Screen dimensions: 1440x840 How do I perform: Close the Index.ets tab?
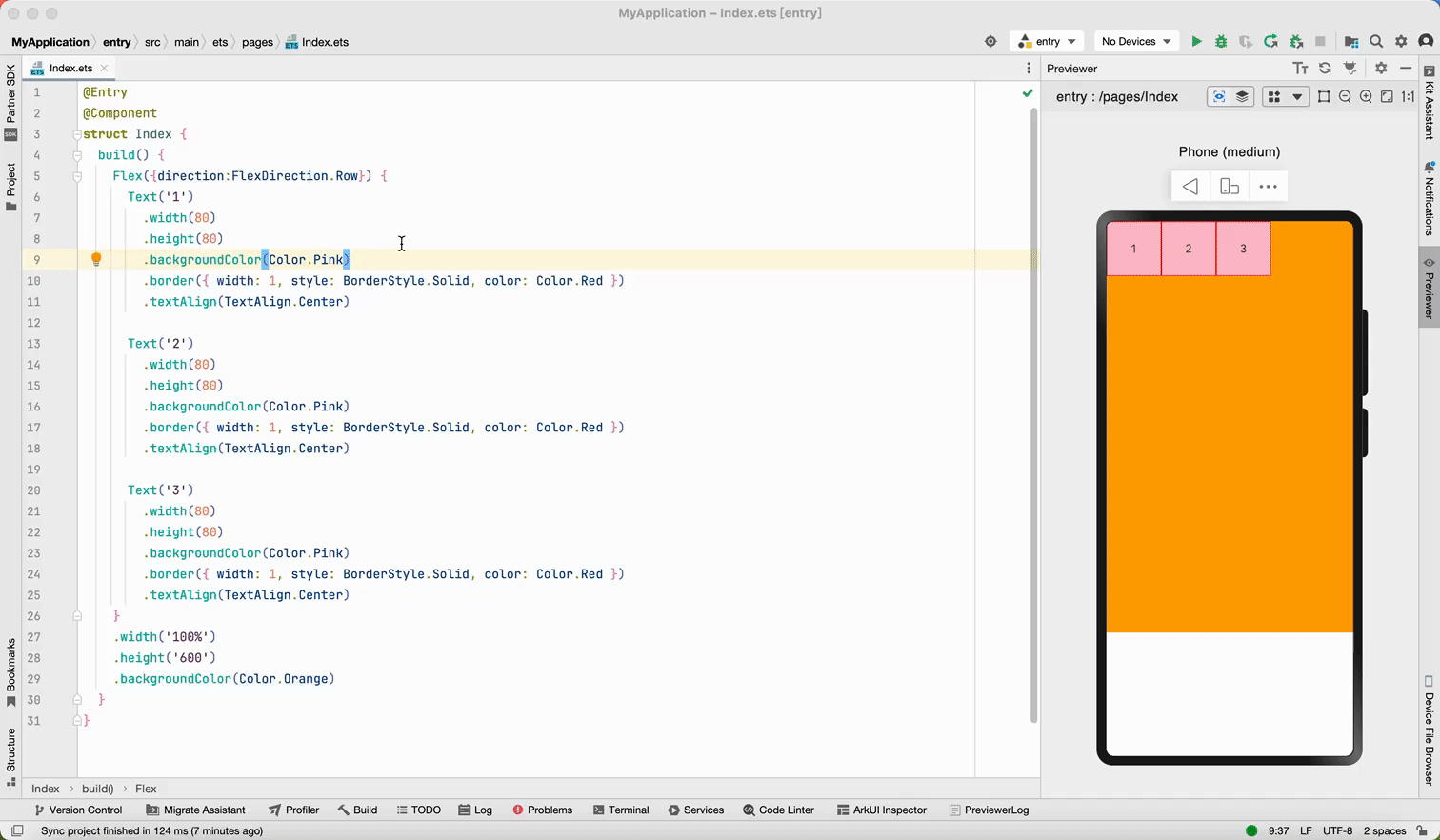[104, 69]
